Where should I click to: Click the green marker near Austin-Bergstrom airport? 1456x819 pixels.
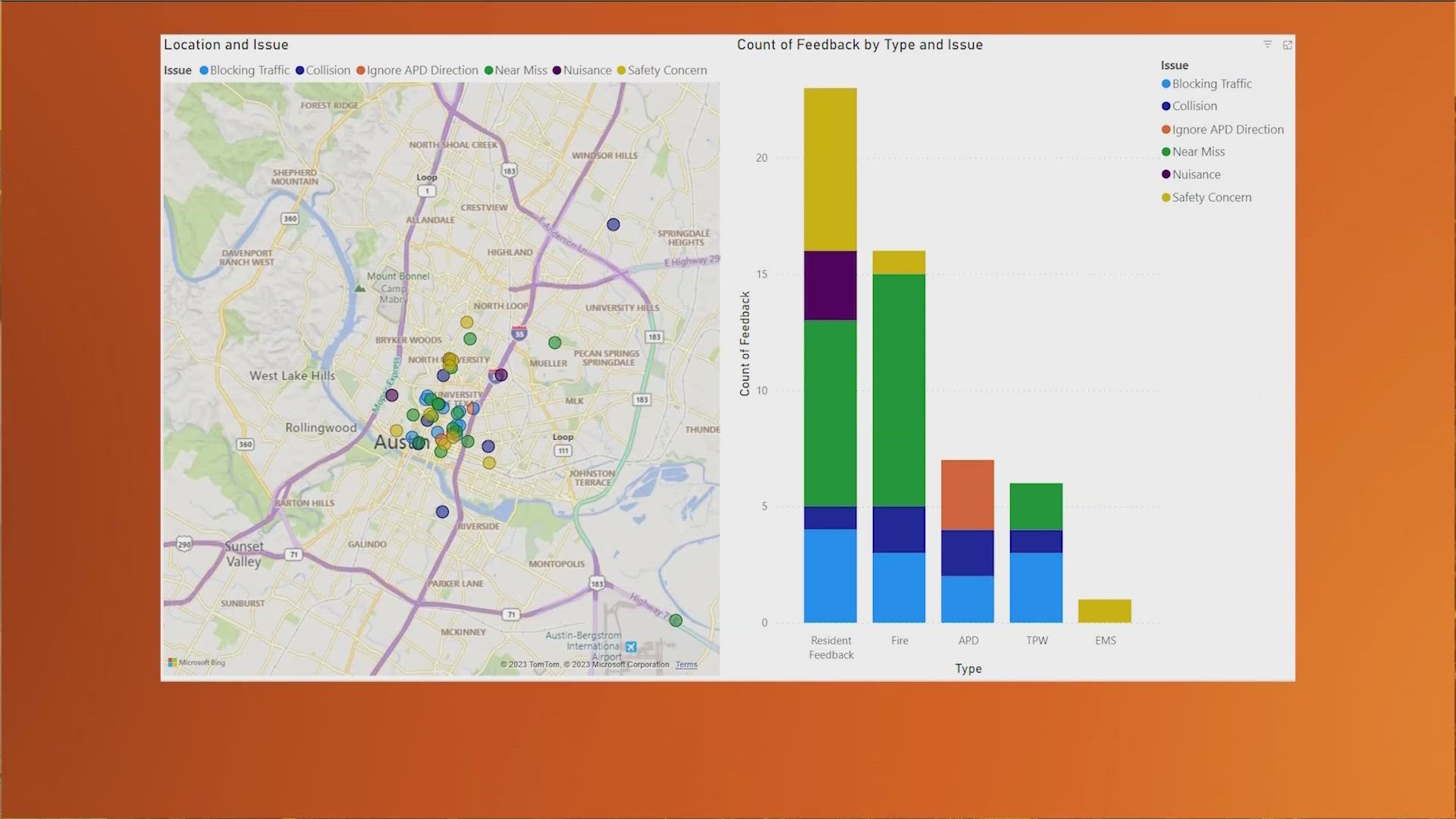676,620
